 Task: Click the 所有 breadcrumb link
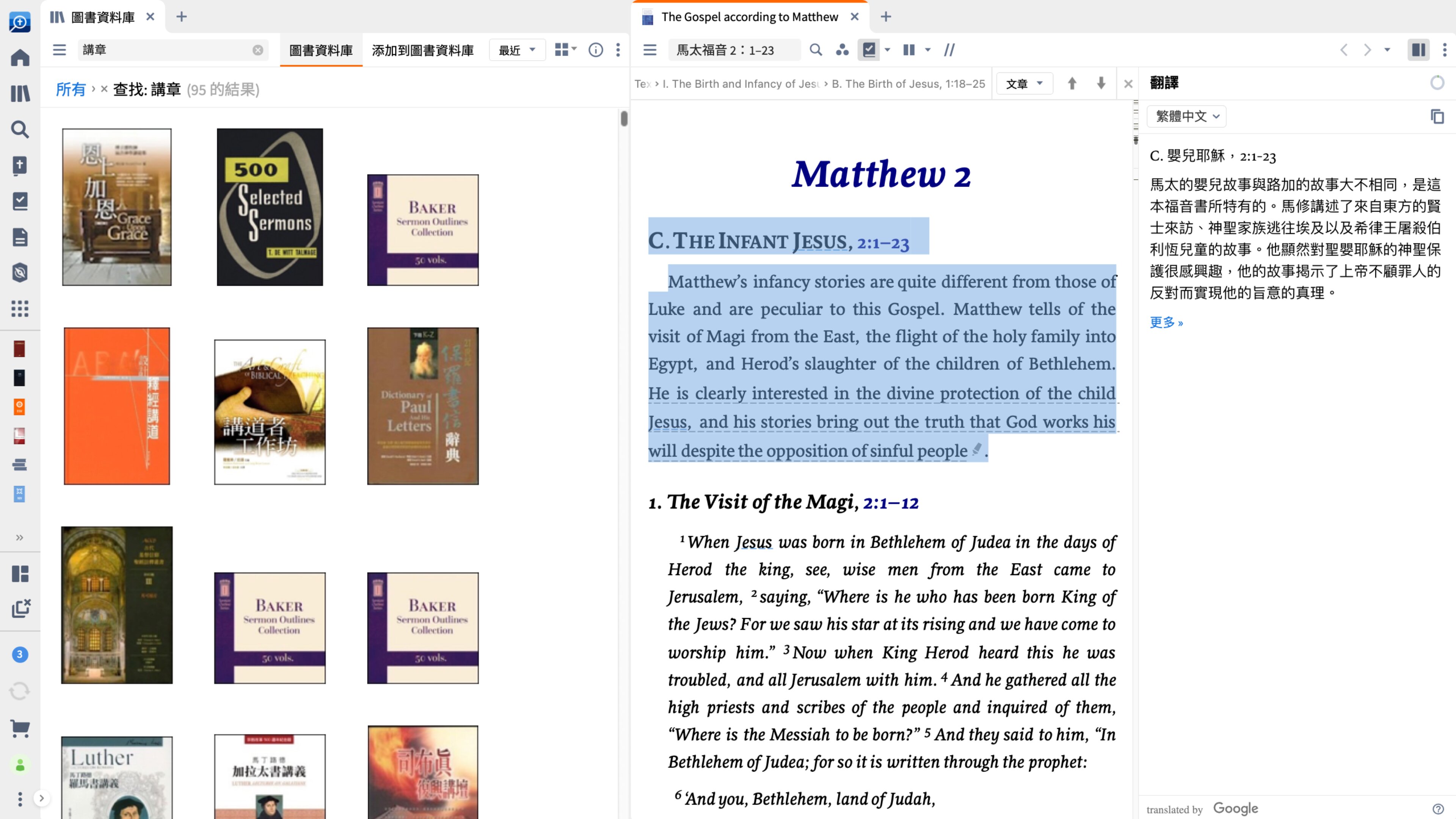click(x=71, y=89)
